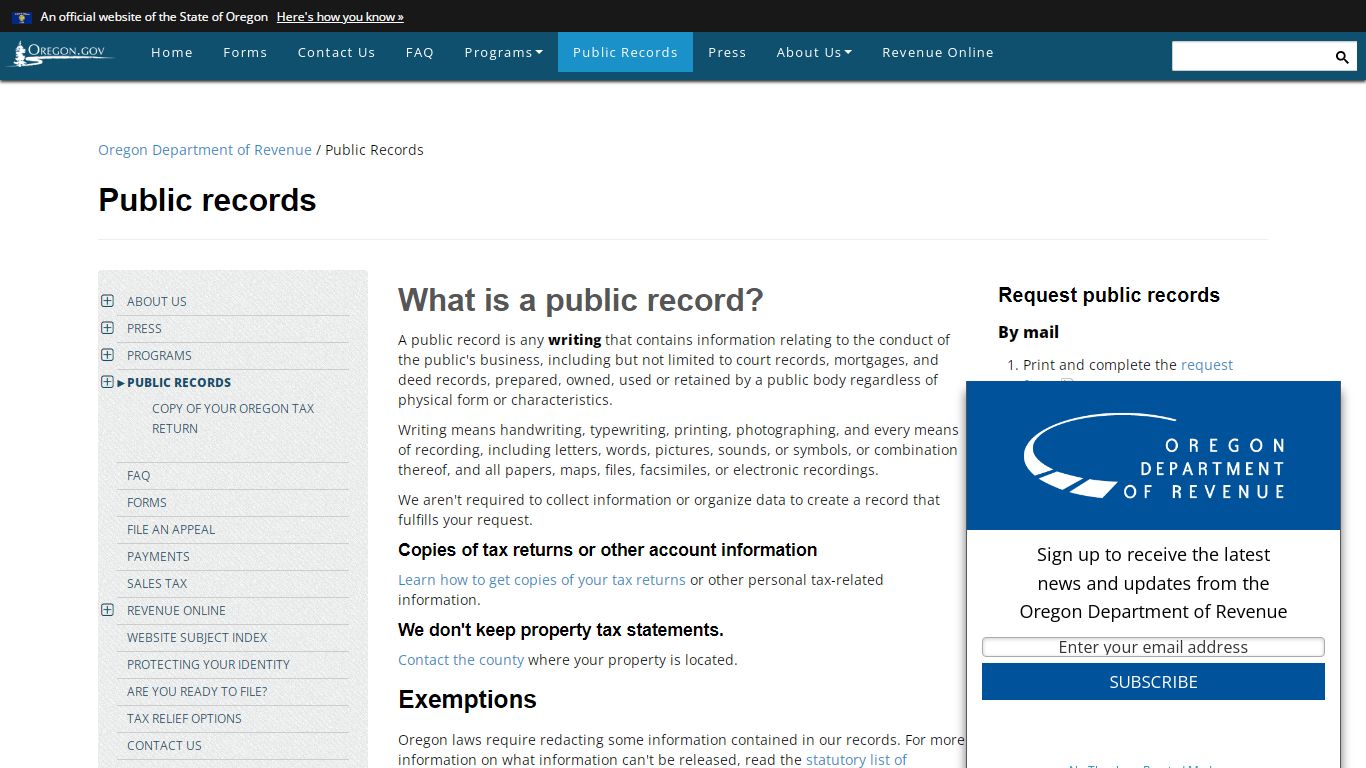Click the Oregon state flag icon
1366x768 pixels.
coord(22,17)
